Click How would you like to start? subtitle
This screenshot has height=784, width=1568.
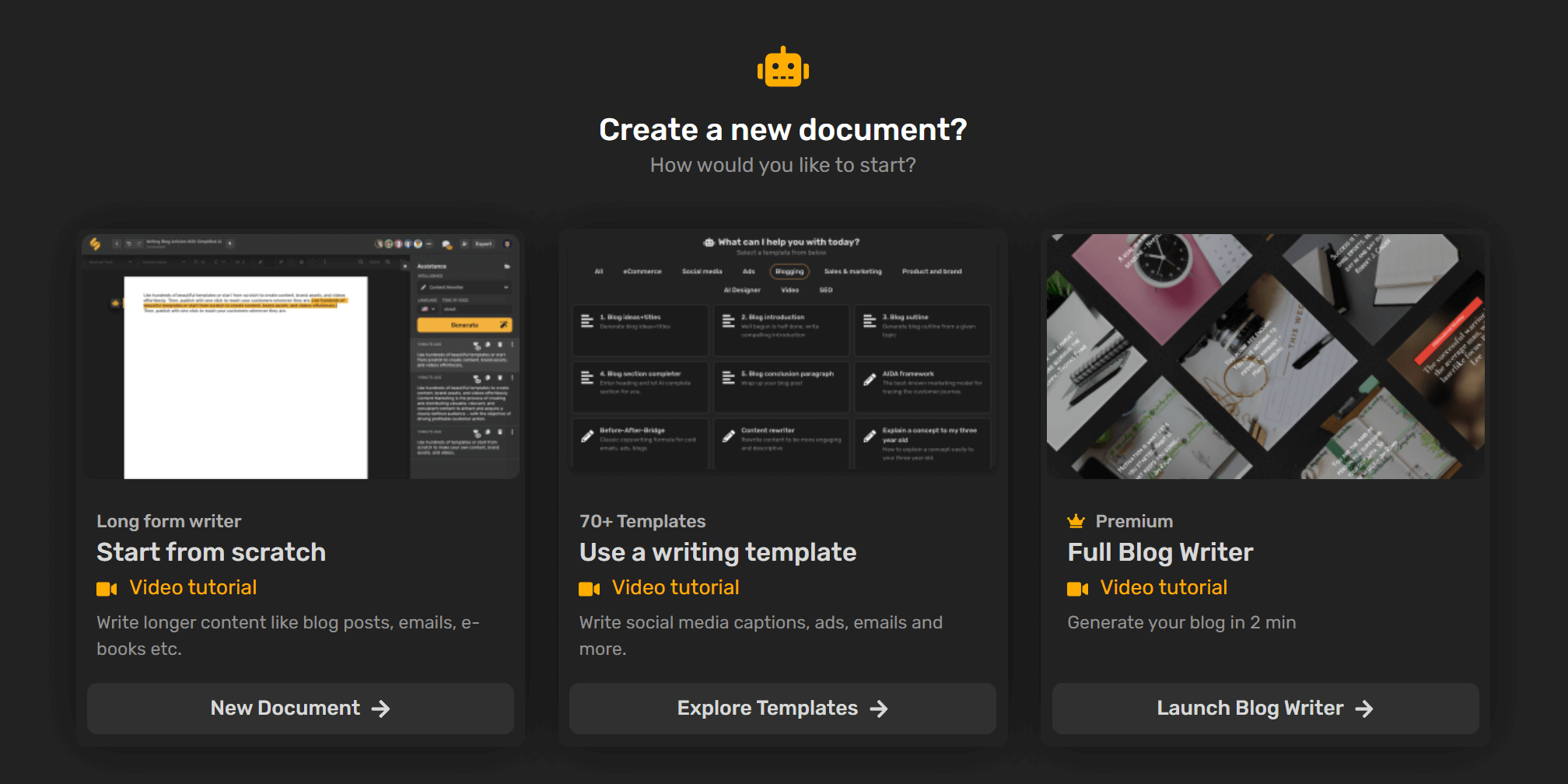pos(783,165)
